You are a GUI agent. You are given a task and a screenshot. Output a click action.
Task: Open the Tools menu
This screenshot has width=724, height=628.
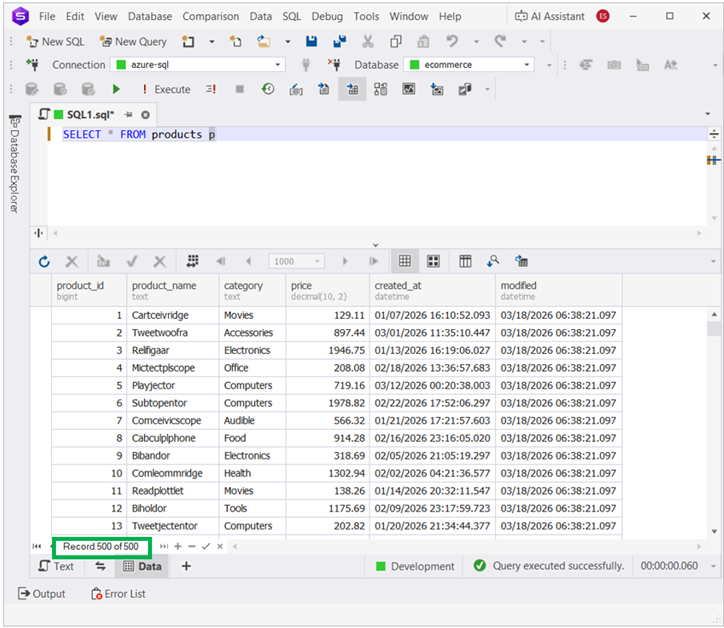tap(366, 16)
